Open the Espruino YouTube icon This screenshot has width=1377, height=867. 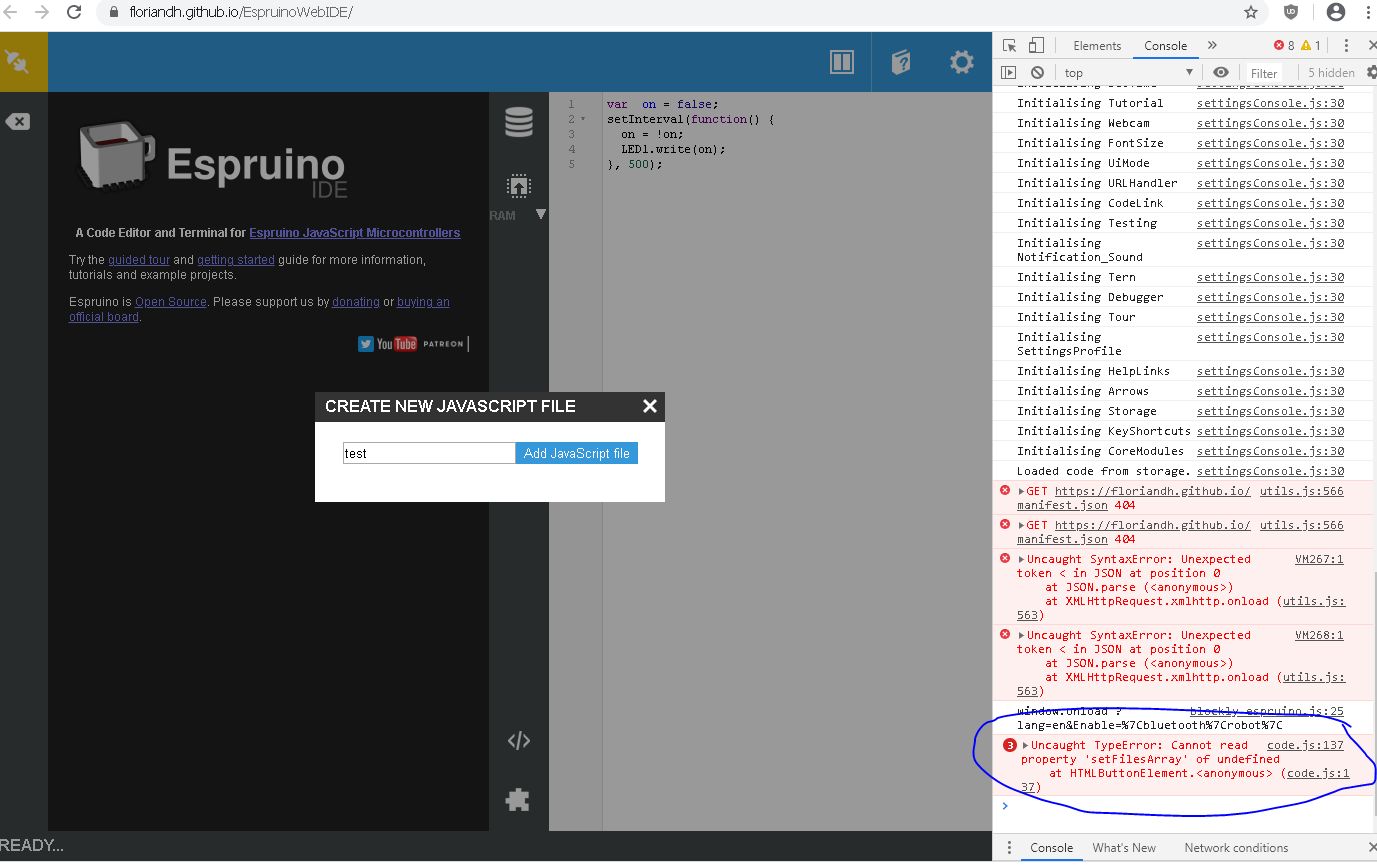397,344
